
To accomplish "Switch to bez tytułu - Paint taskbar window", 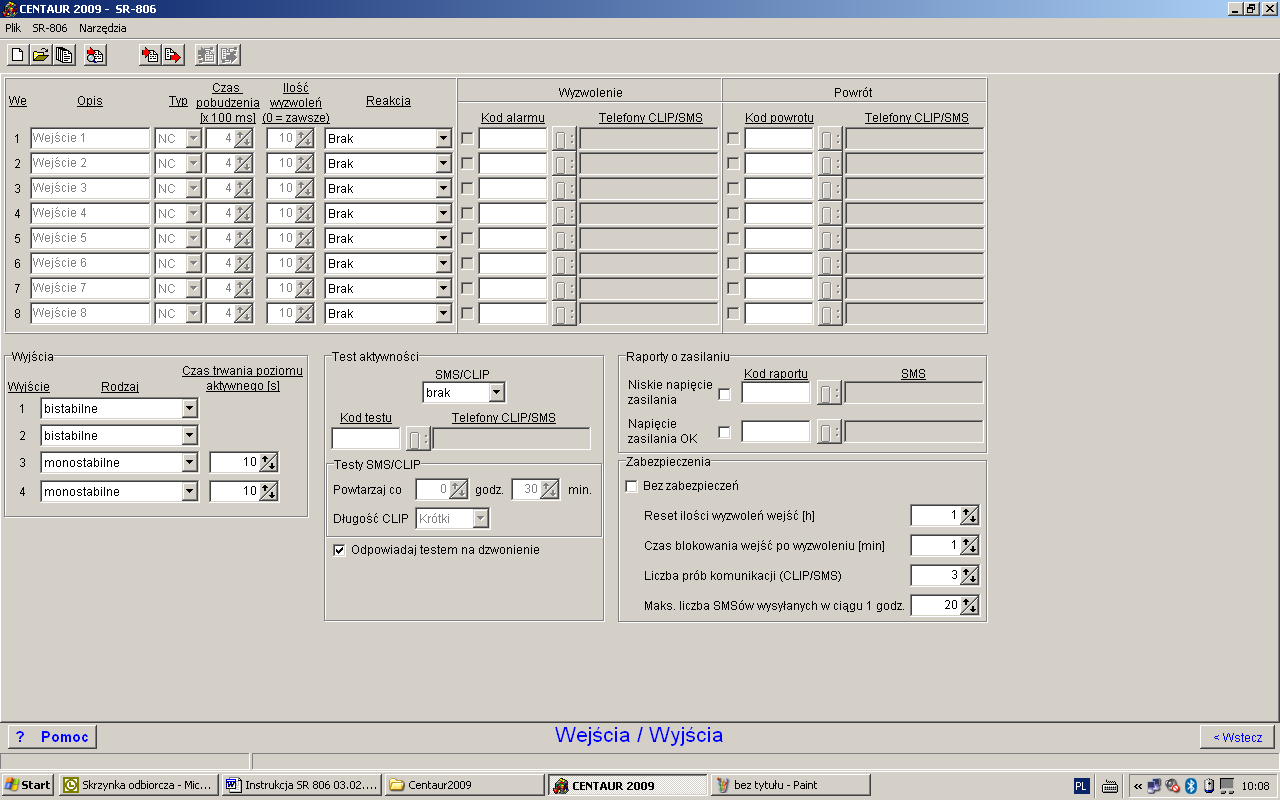I will (790, 785).
